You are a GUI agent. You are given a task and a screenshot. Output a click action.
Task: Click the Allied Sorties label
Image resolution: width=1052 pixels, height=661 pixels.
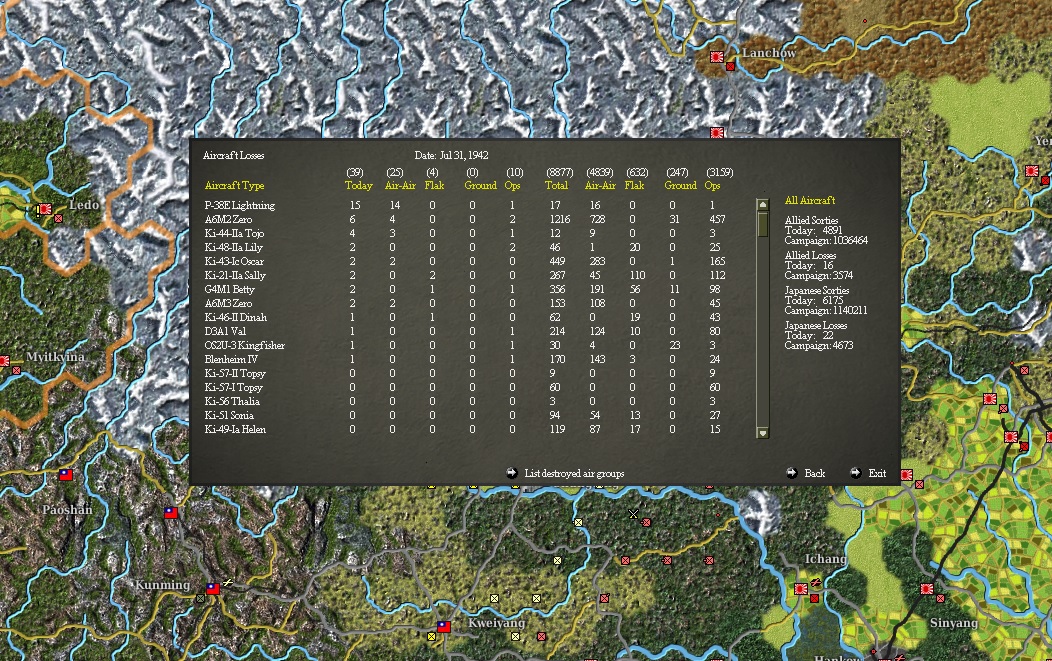[811, 220]
